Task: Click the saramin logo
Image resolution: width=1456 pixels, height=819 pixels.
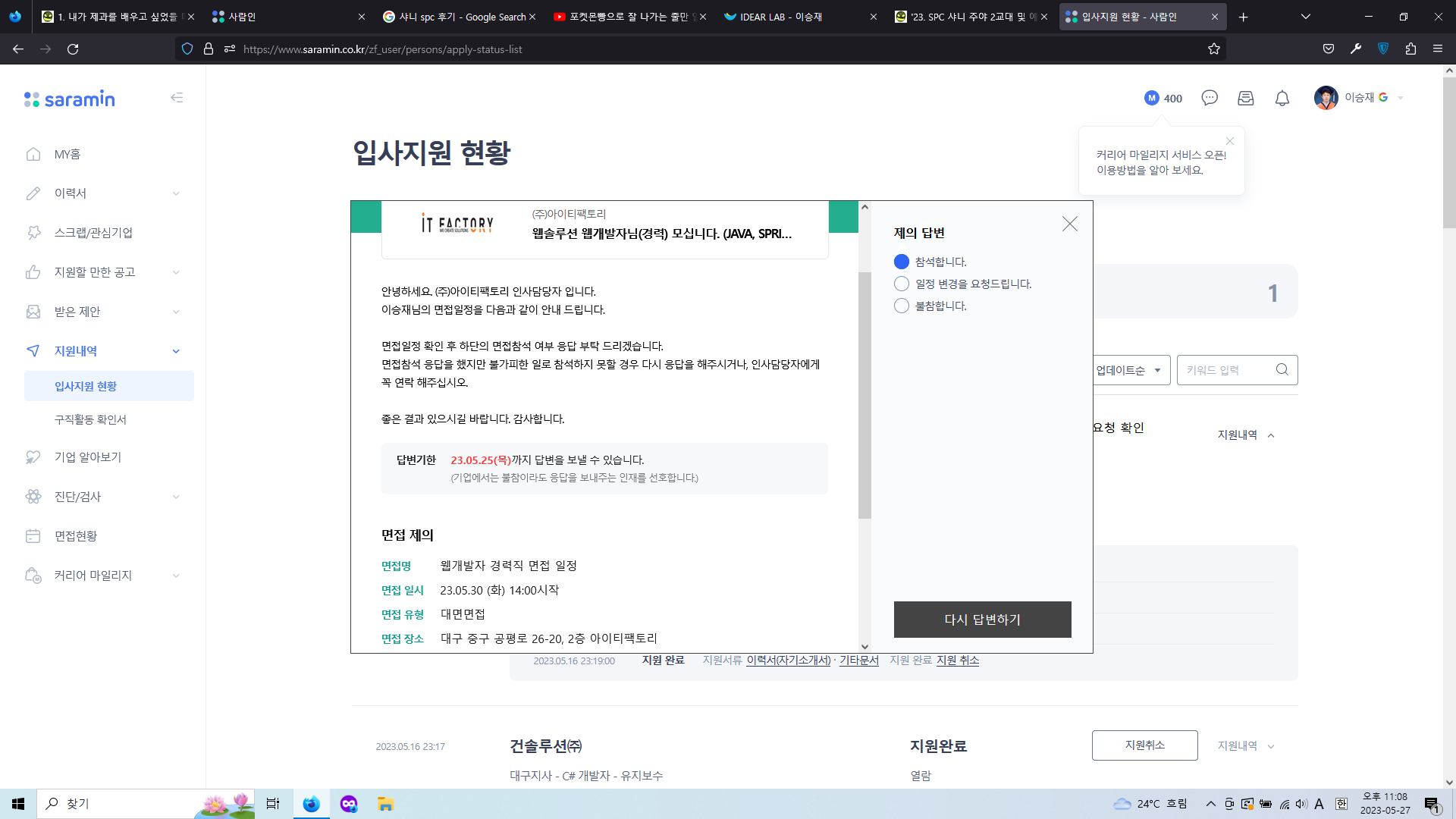Action: coord(70,99)
